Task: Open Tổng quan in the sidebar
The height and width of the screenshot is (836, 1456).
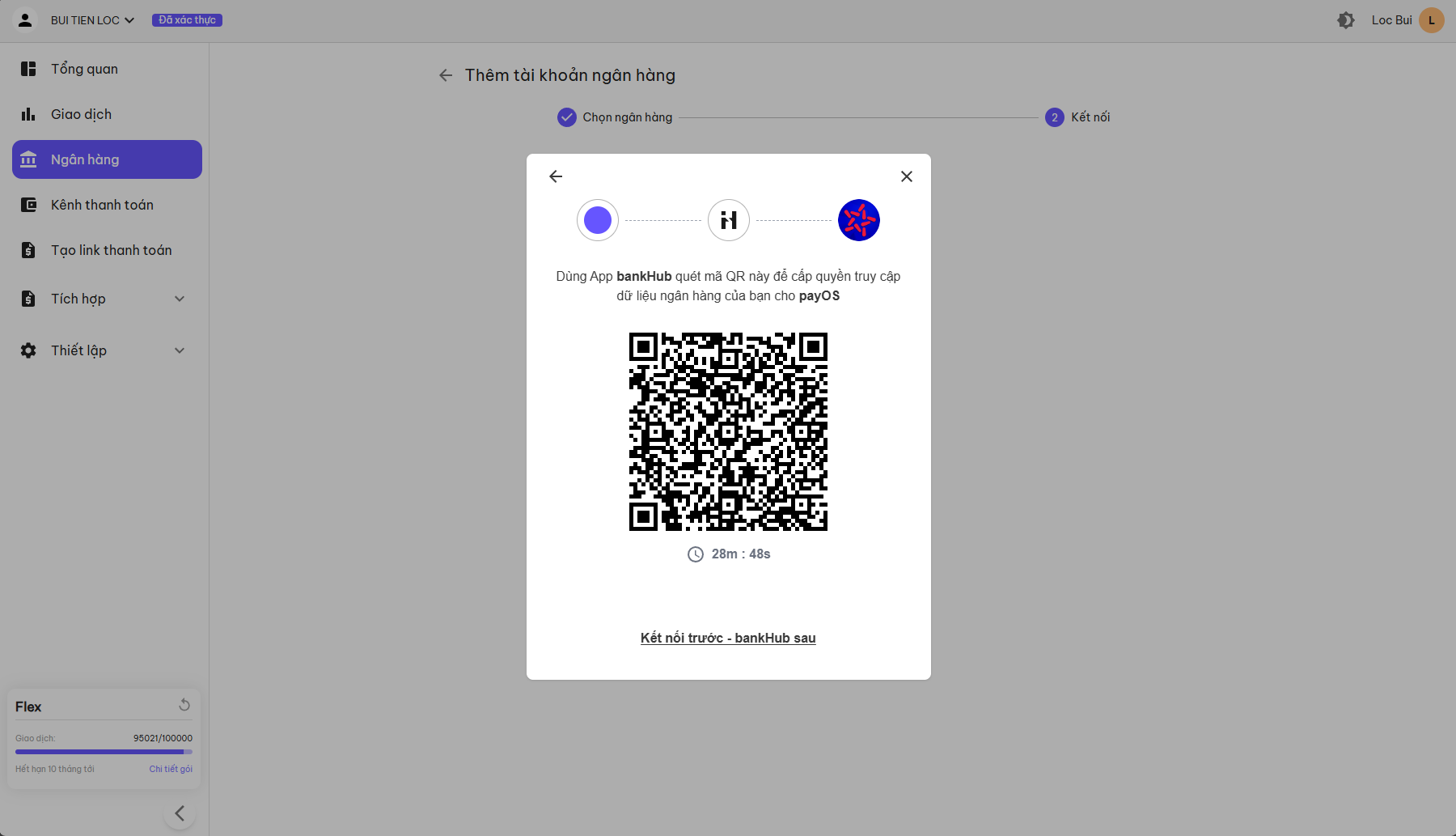Action: 84,69
